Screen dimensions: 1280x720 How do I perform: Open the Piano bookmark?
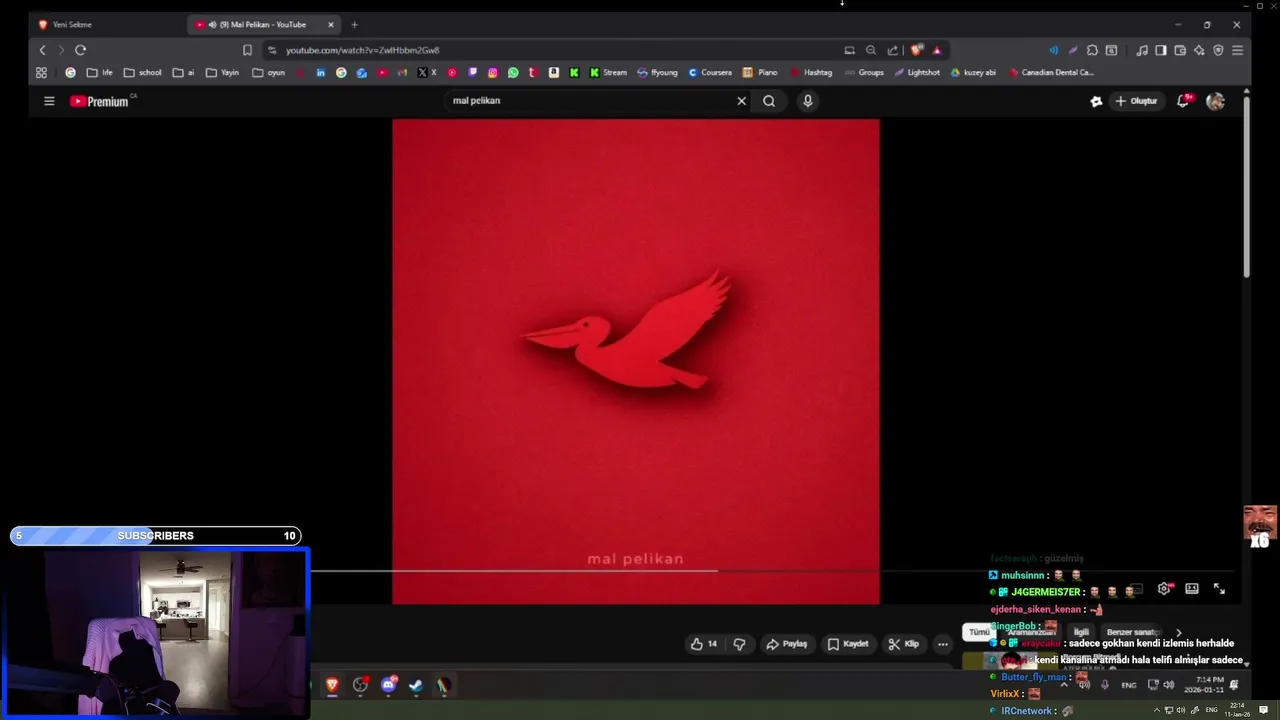[760, 72]
